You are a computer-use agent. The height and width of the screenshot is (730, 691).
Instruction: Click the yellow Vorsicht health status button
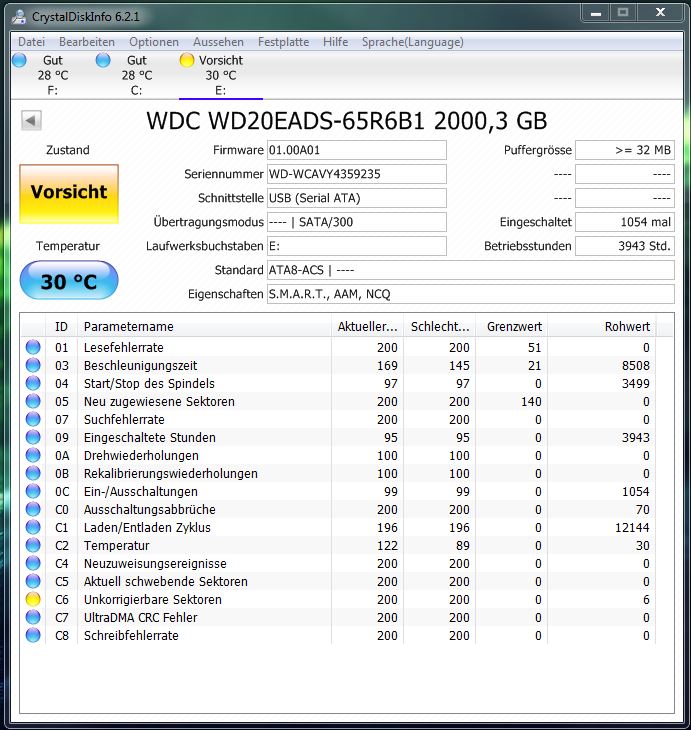(x=69, y=194)
